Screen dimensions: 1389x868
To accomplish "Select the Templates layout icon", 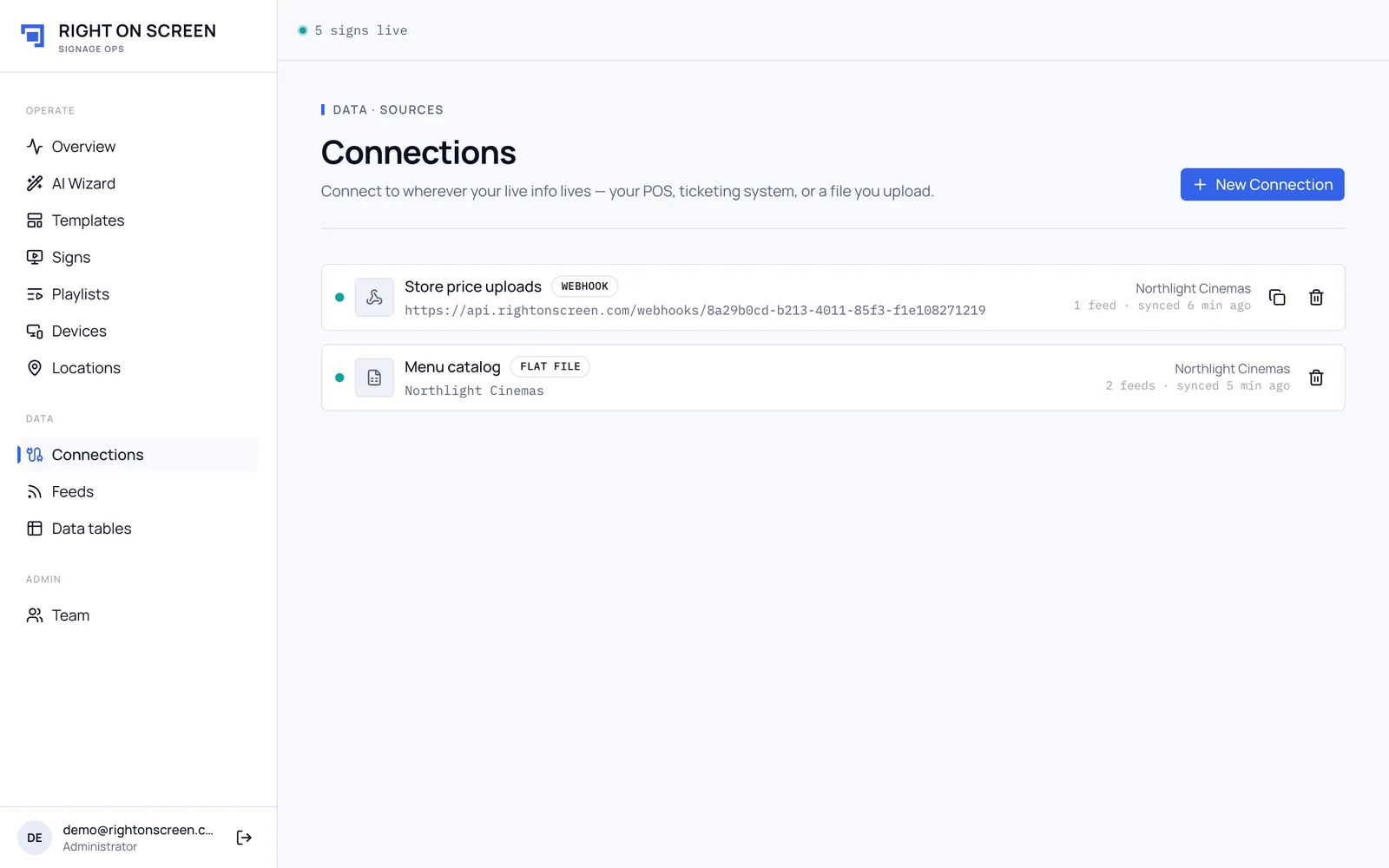I will 35,220.
